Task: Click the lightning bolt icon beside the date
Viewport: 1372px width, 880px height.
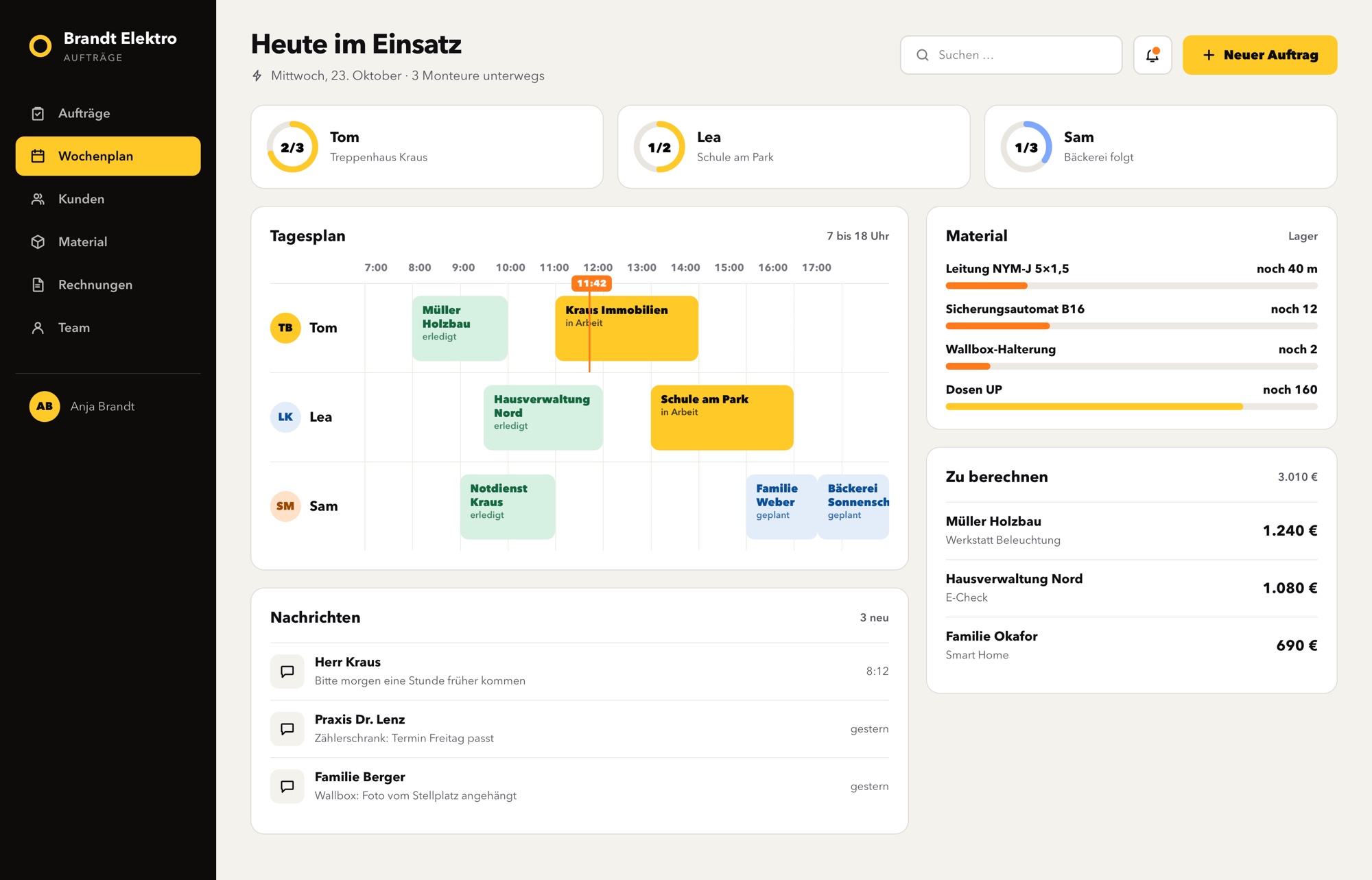Action: [257, 75]
